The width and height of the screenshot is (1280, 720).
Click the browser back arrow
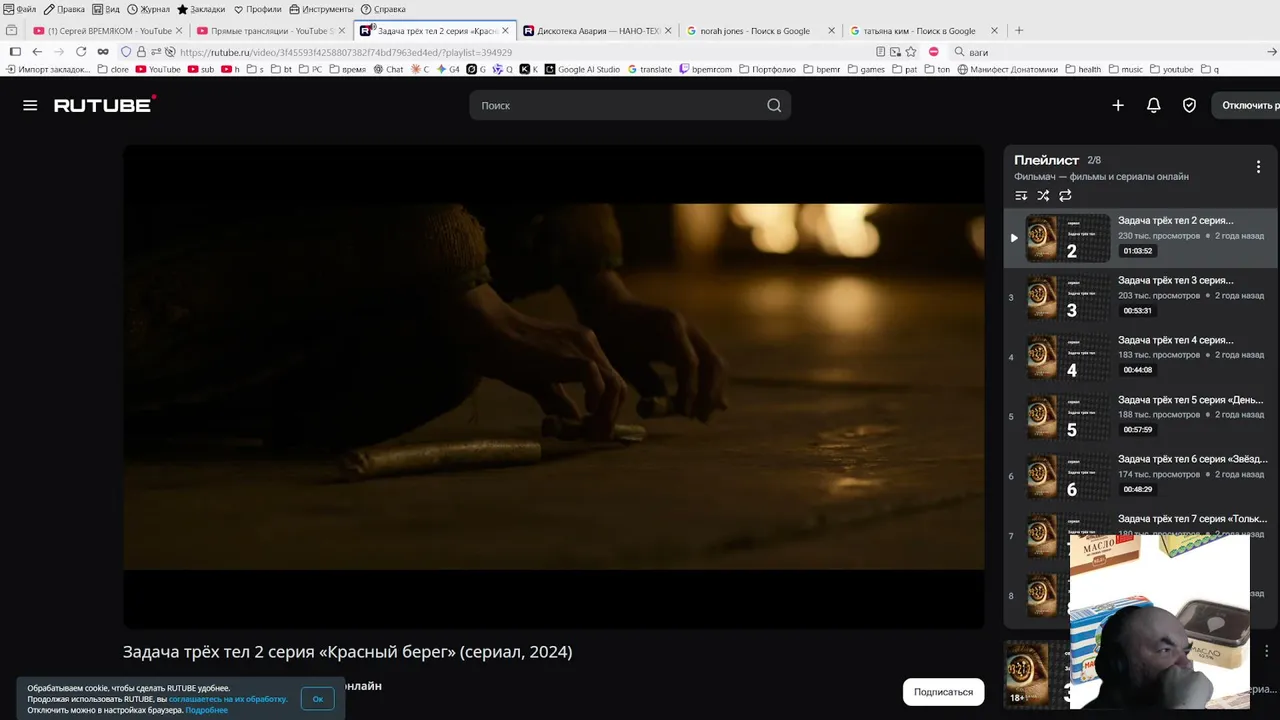[37, 52]
